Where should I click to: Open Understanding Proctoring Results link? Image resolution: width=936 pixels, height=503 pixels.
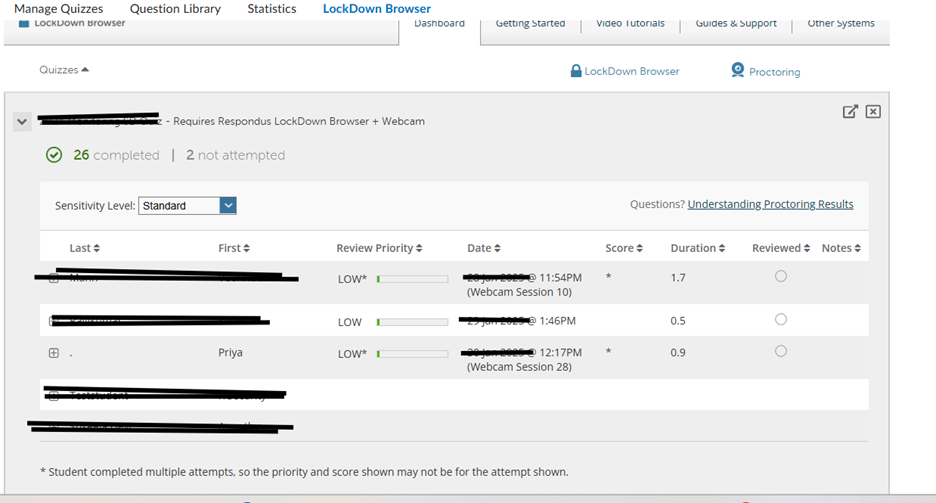click(770, 204)
